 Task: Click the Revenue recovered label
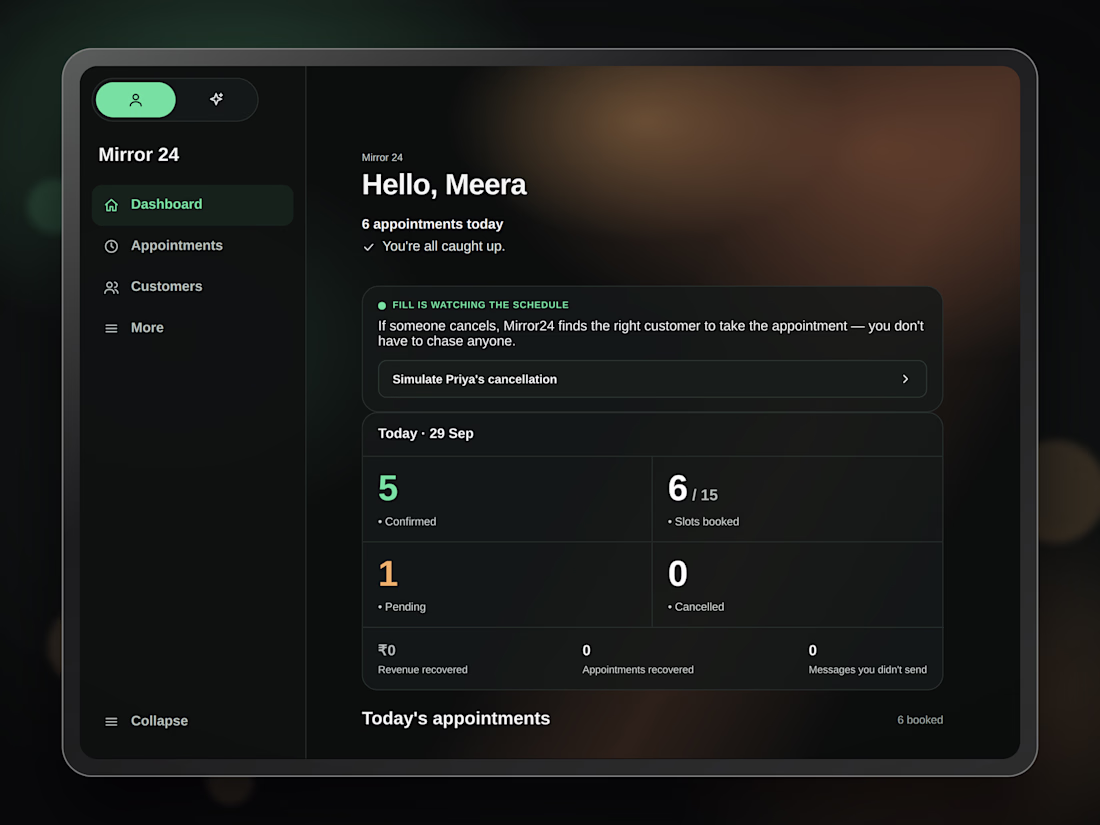pyautogui.click(x=422, y=670)
